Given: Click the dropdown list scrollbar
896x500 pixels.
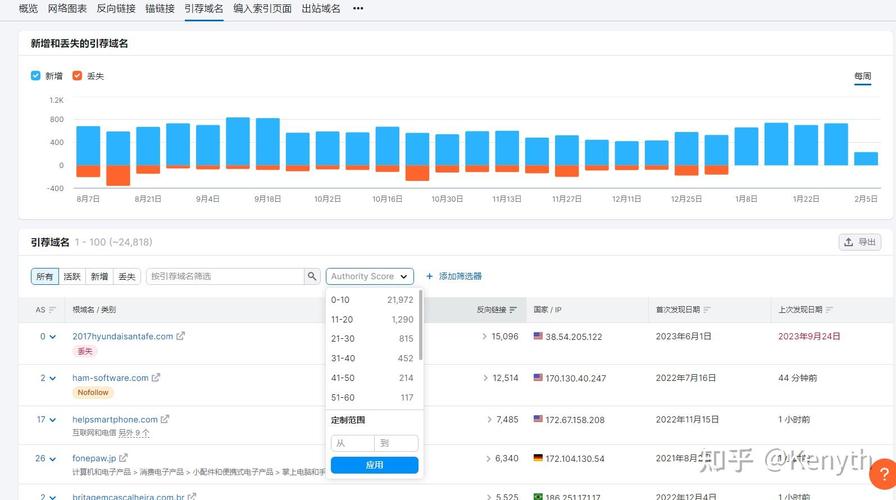Looking at the screenshot, I should (x=421, y=325).
